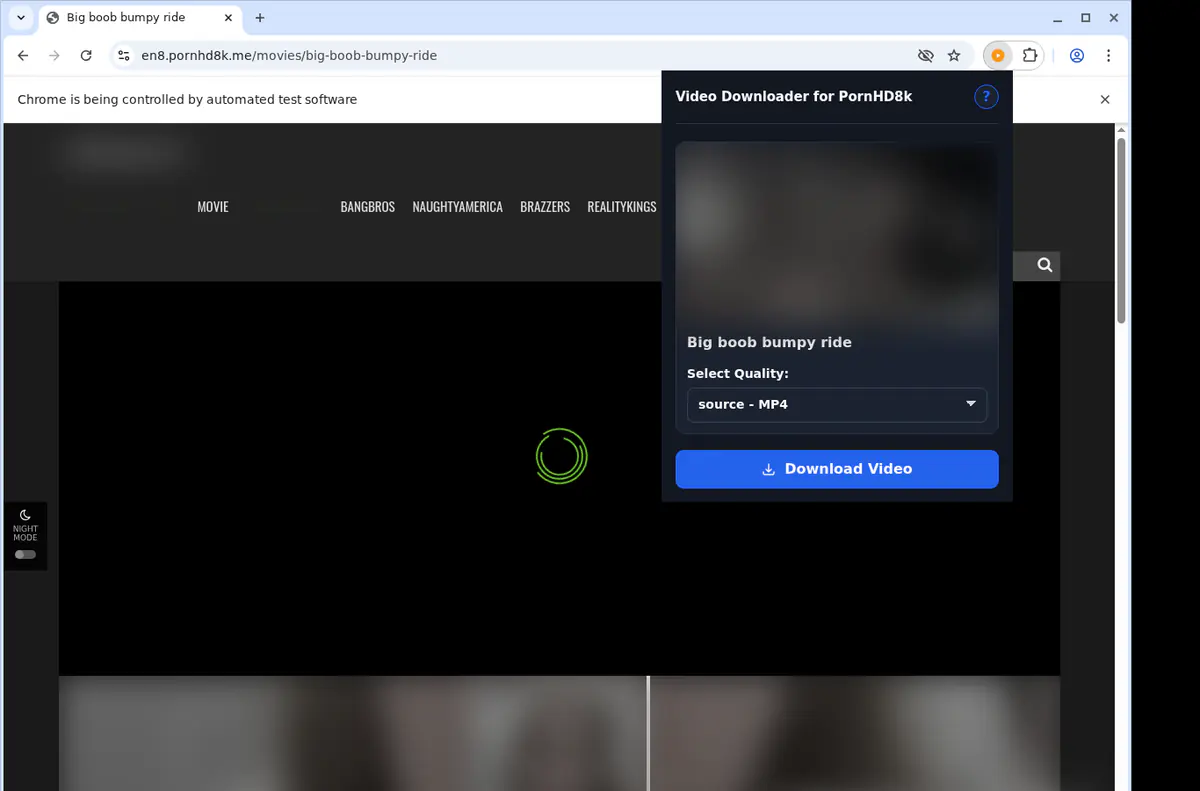Open third-party cookies blocked eye icon

[925, 56]
